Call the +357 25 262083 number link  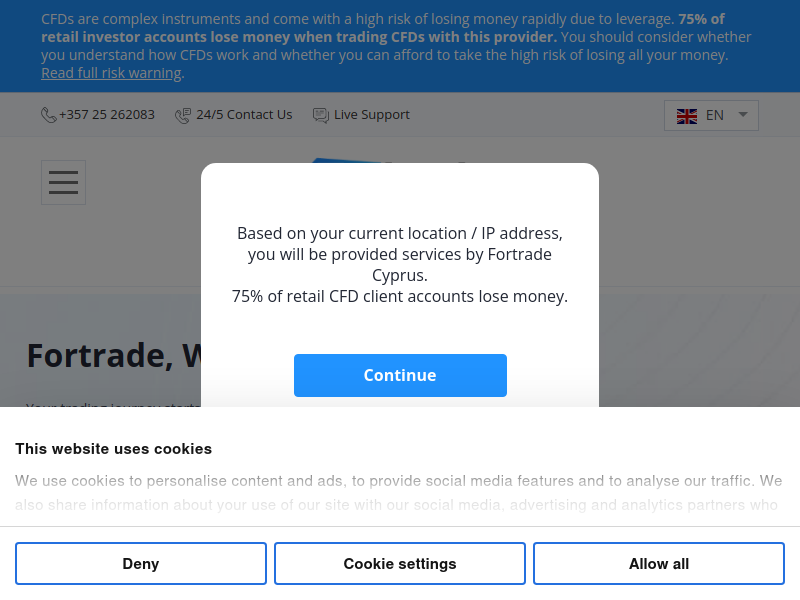[107, 115]
